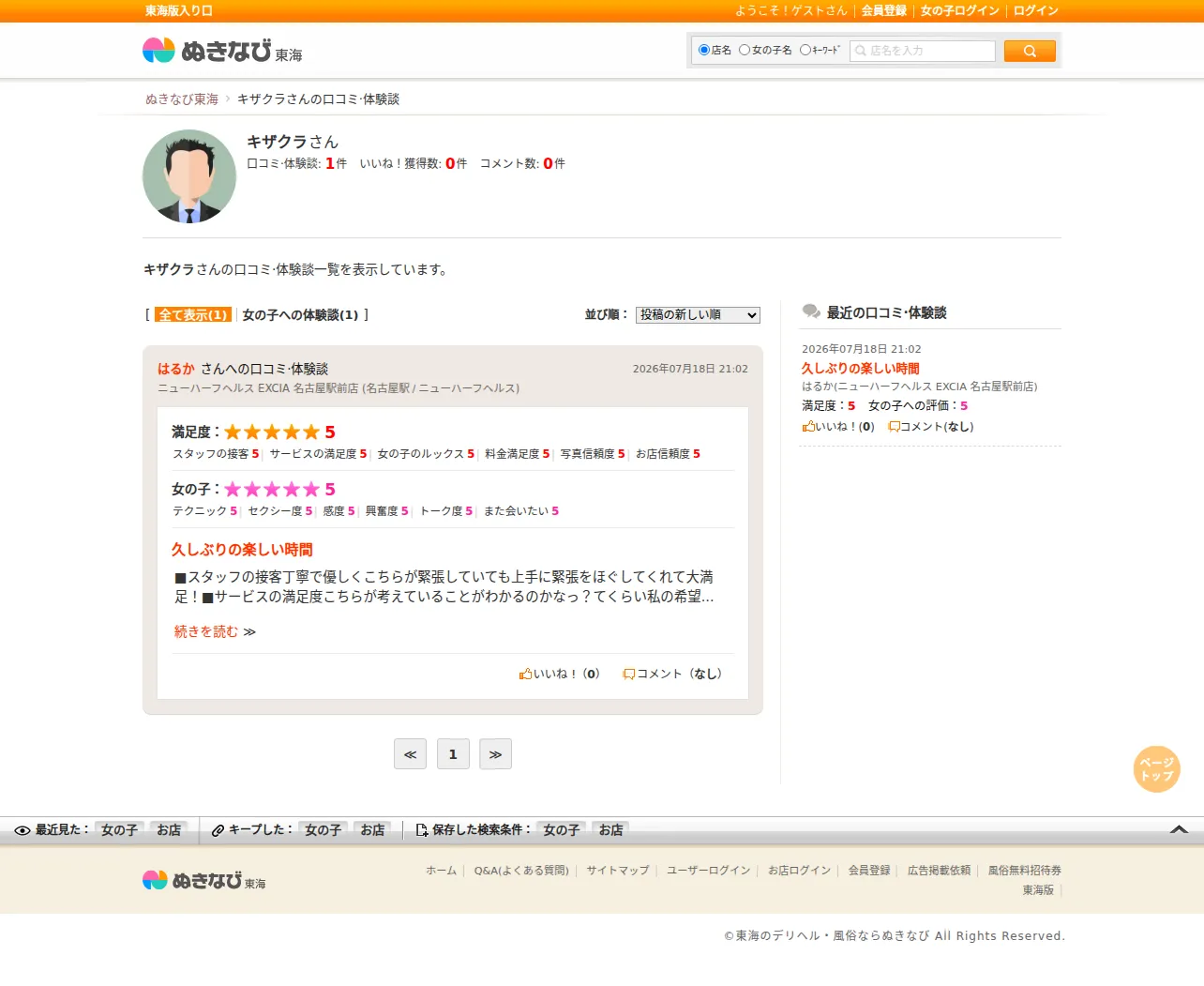Click the sidebar いいね！thumbs-up icon
This screenshot has height=986, width=1204.
pos(808,426)
